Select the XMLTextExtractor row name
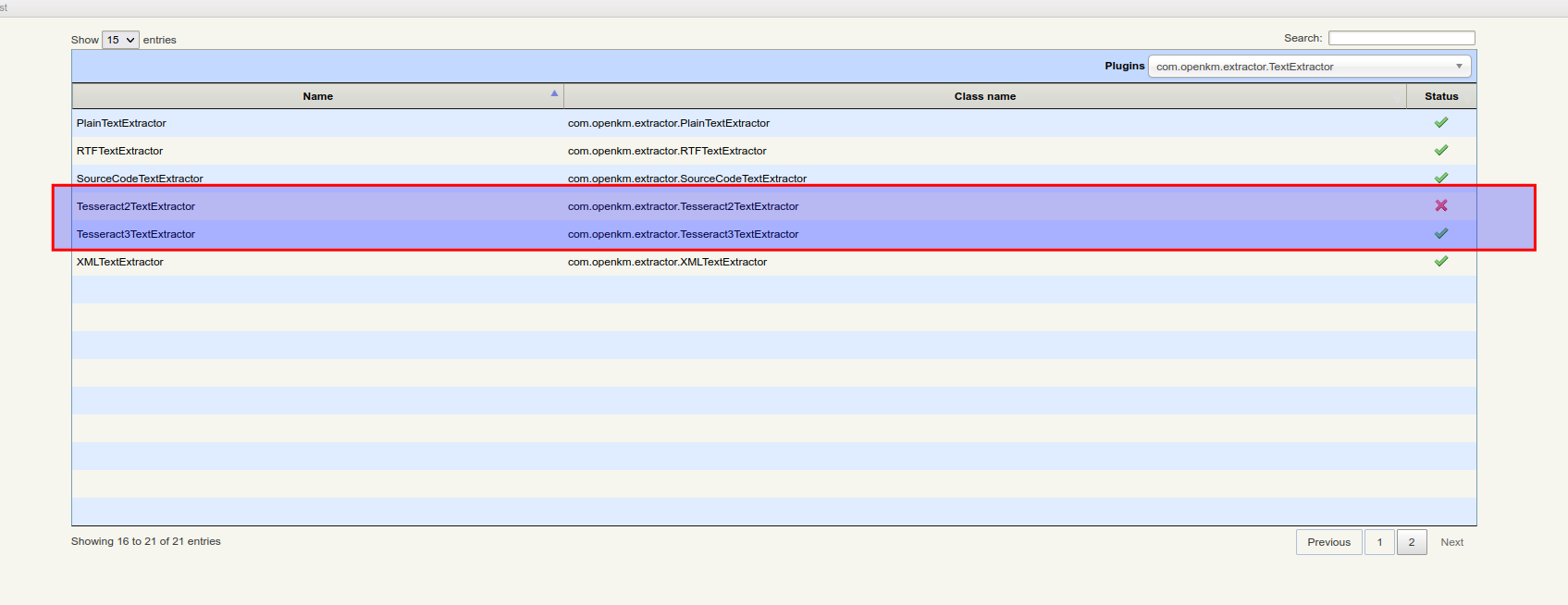Viewport: 1568px width, 605px height. 120,262
